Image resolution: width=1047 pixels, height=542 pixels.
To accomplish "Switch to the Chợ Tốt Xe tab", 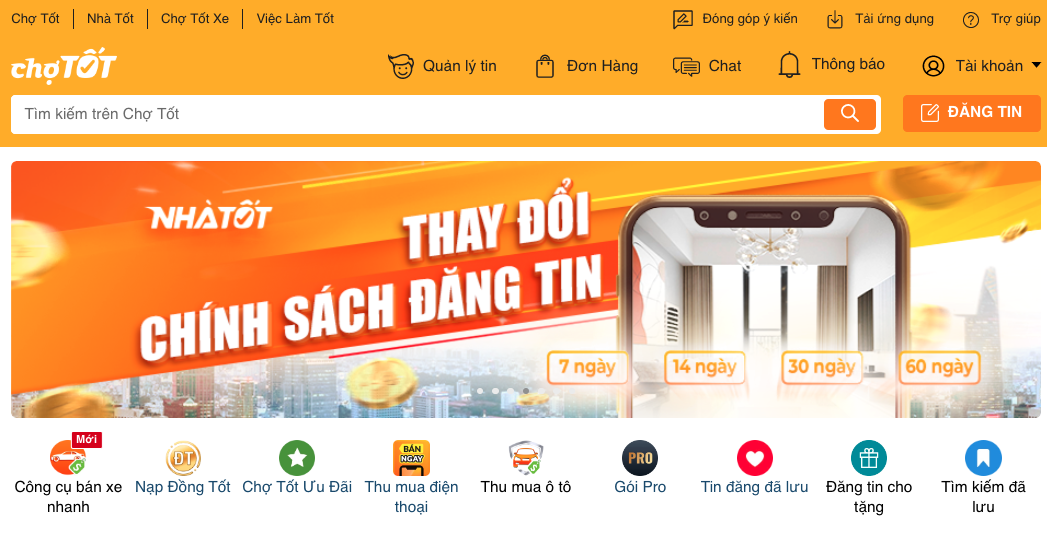I will tap(195, 19).
